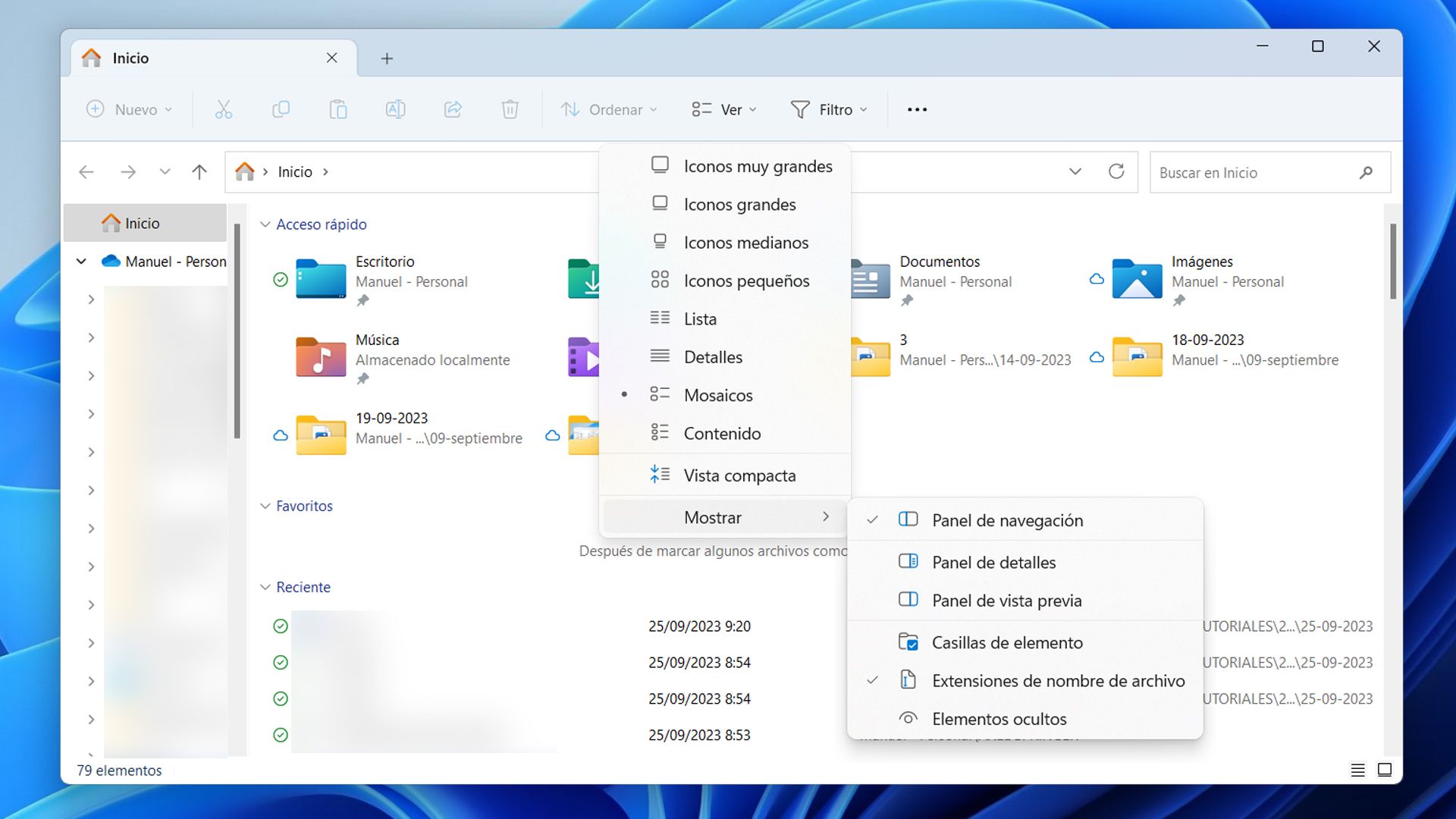1456x819 pixels.
Task: Click the up arrow to go up a level
Action: pyautogui.click(x=199, y=171)
